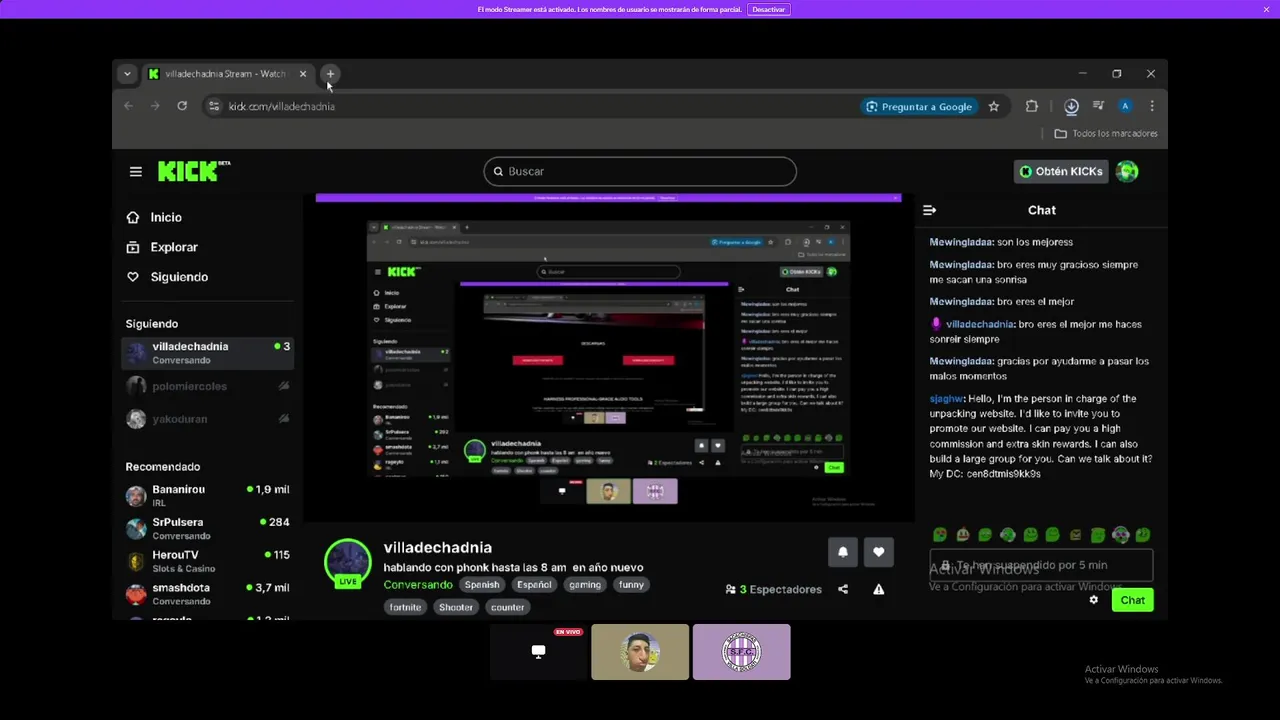Open the Kick hamburger menu
The image size is (1280, 720).
coord(136,171)
